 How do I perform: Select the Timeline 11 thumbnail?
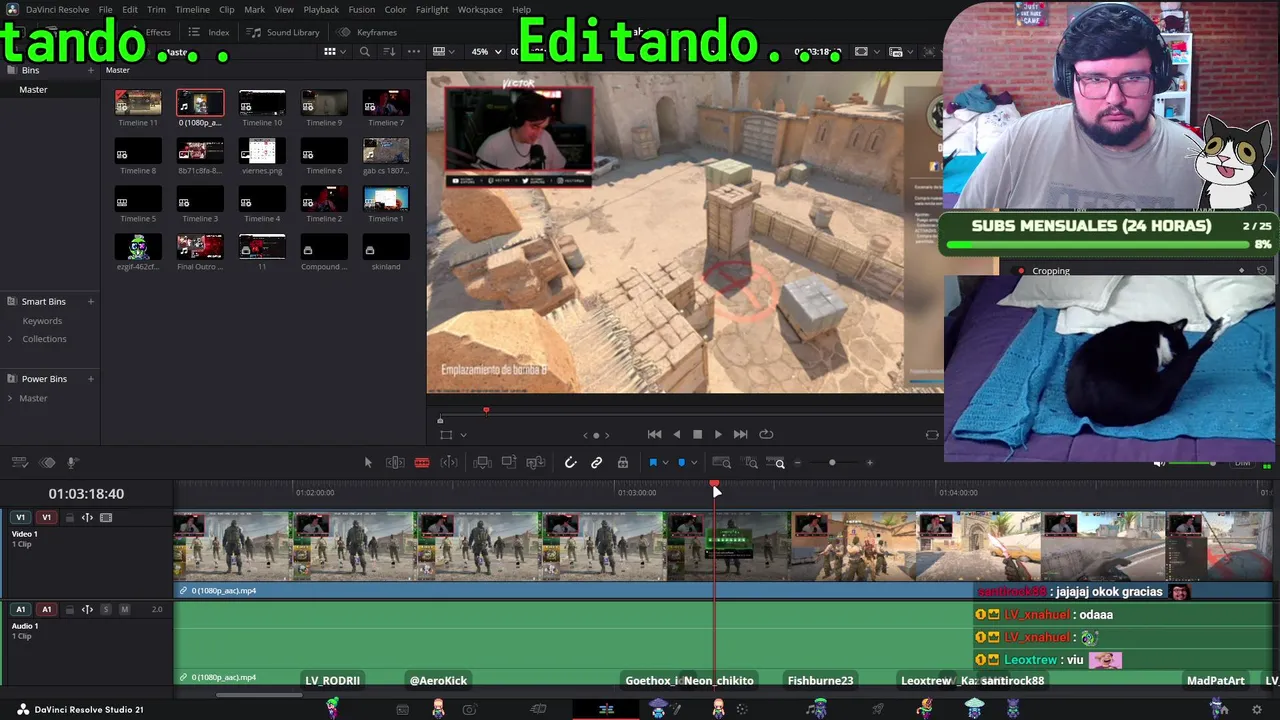click(138, 103)
